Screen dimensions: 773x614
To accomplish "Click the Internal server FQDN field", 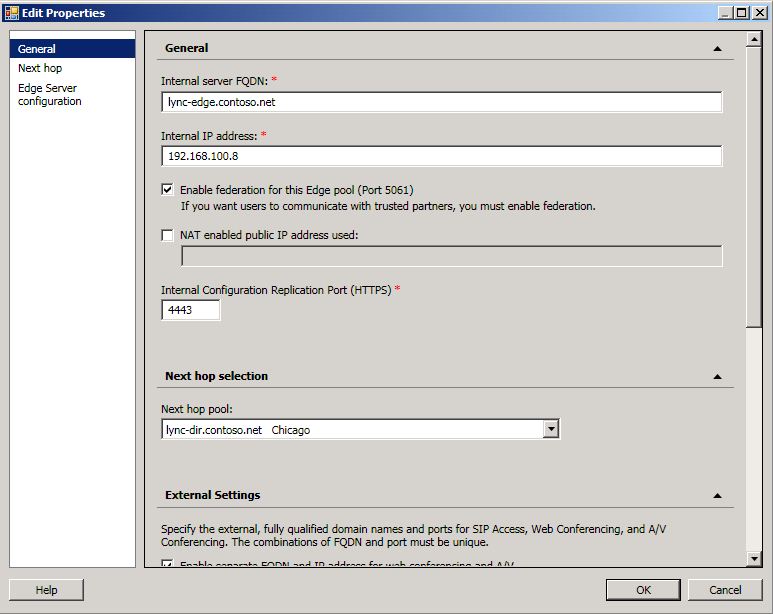I will click(x=442, y=102).
